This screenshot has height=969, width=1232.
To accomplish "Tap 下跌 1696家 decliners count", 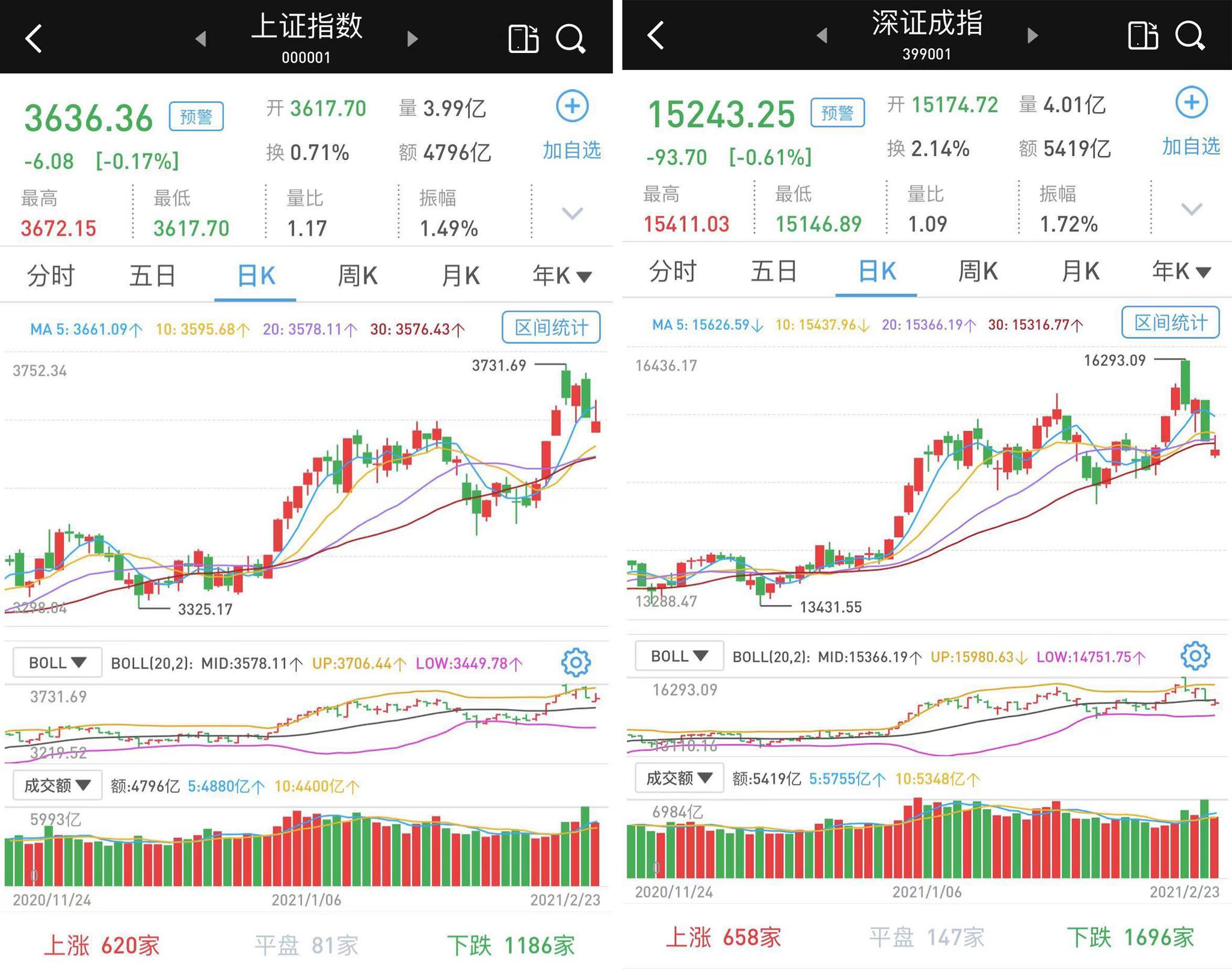I will pyautogui.click(x=1130, y=937).
